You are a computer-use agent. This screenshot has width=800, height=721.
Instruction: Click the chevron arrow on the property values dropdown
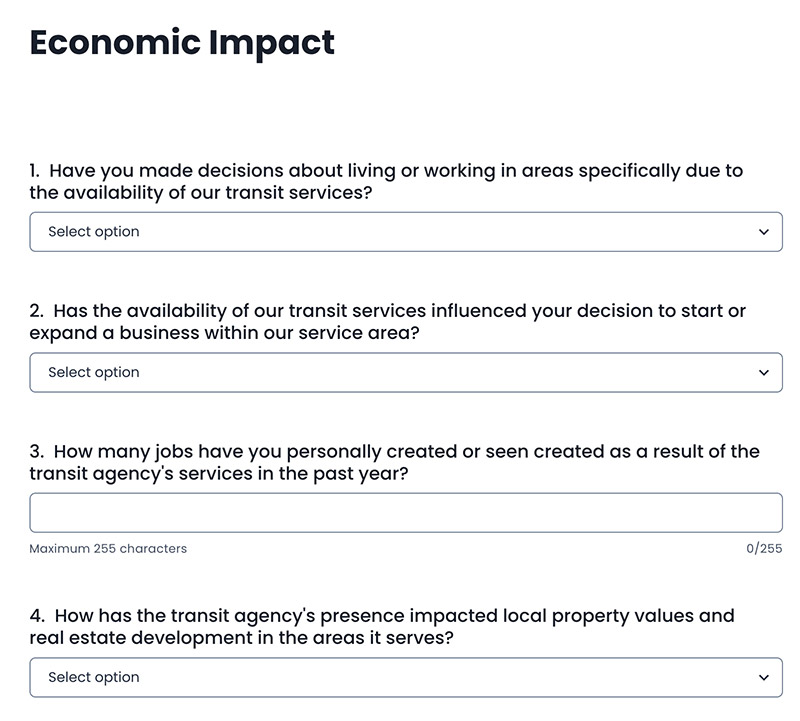763,678
